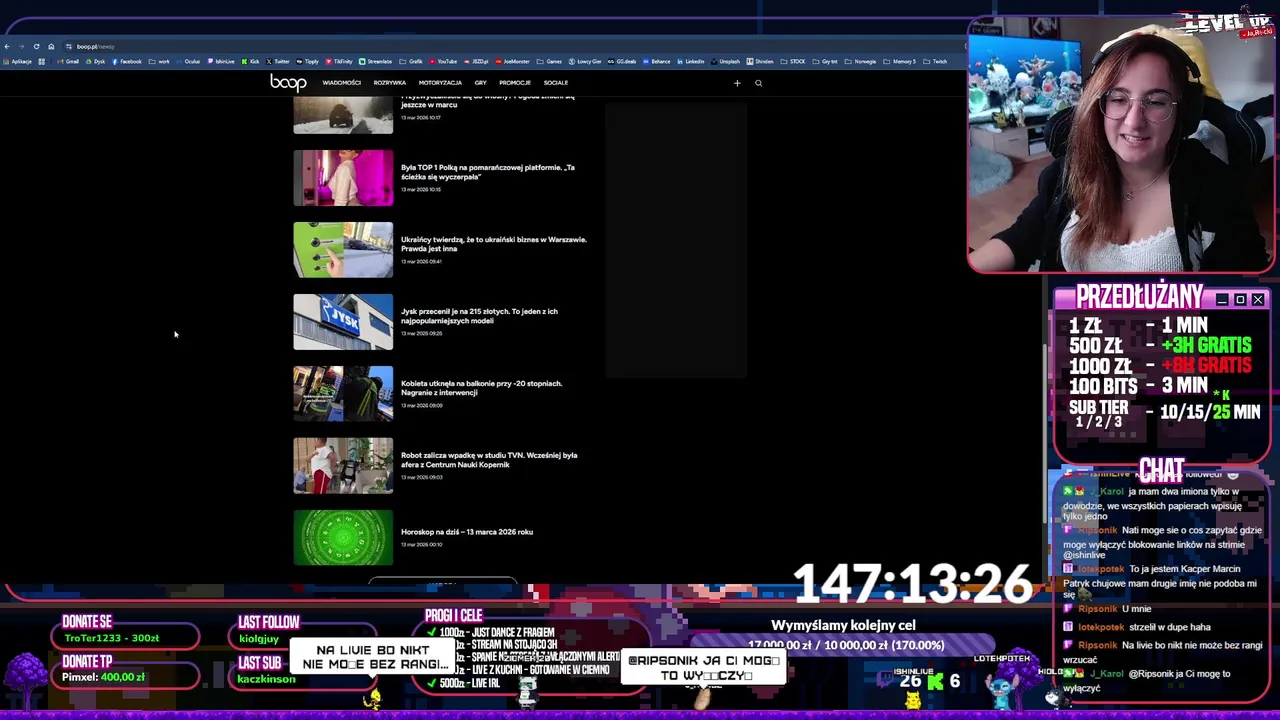Expand the Norwegia bookmarks folder
This screenshot has width=1280, height=720.
coord(861,62)
